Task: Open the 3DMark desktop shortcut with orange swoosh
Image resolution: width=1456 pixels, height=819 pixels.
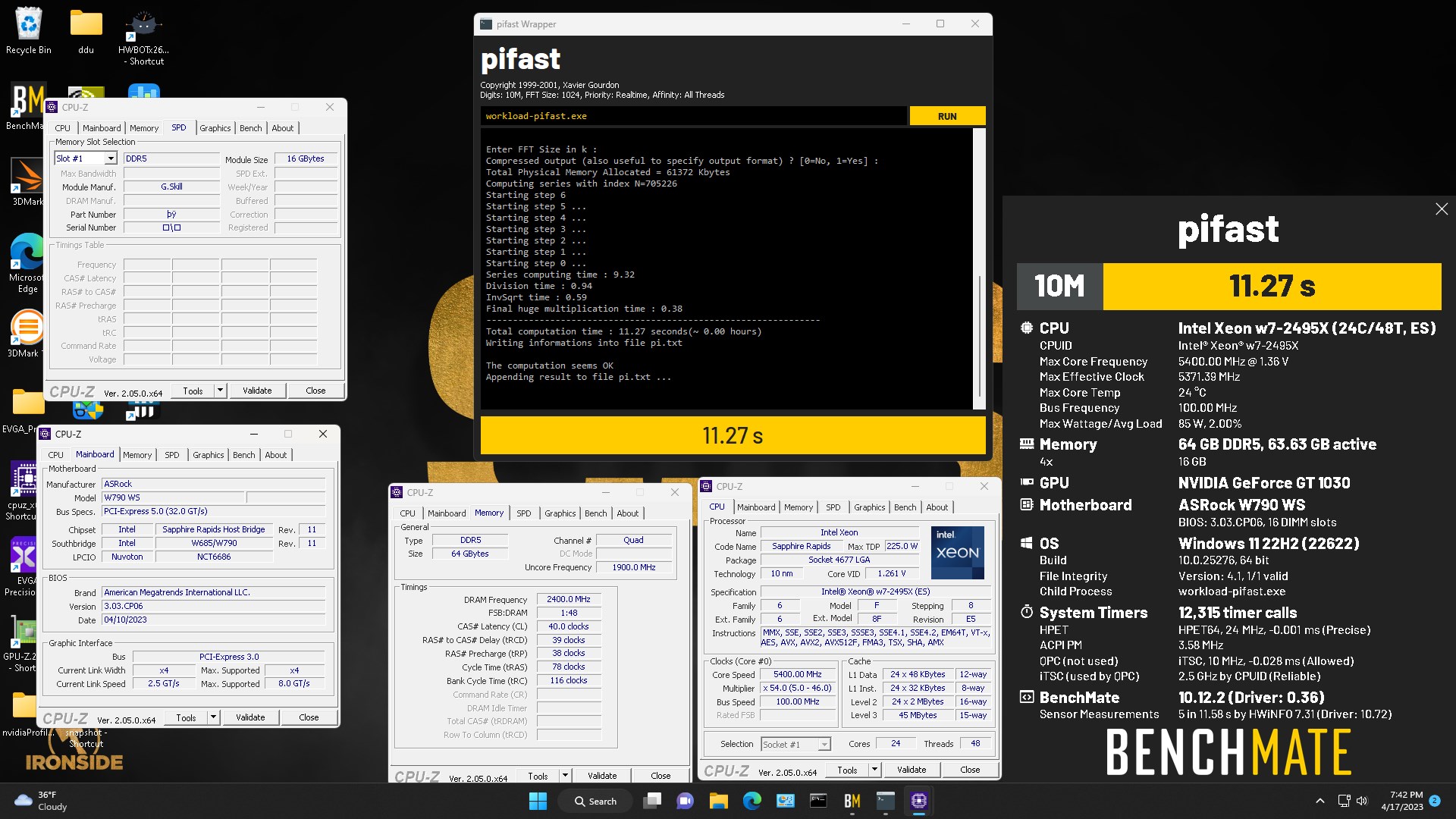Action: (x=27, y=180)
